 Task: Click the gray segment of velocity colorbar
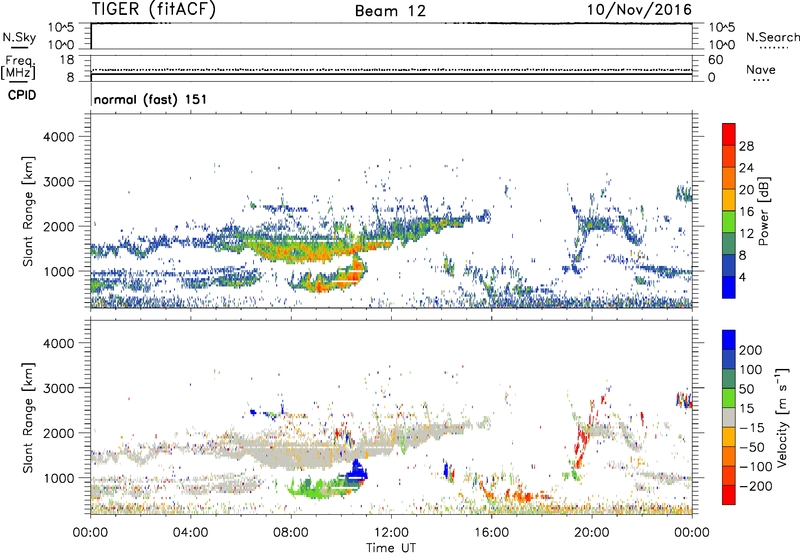pyautogui.click(x=729, y=418)
